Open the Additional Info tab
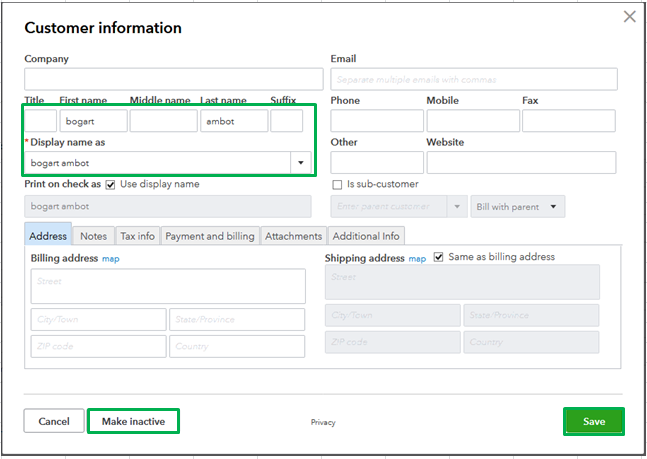 pos(366,236)
